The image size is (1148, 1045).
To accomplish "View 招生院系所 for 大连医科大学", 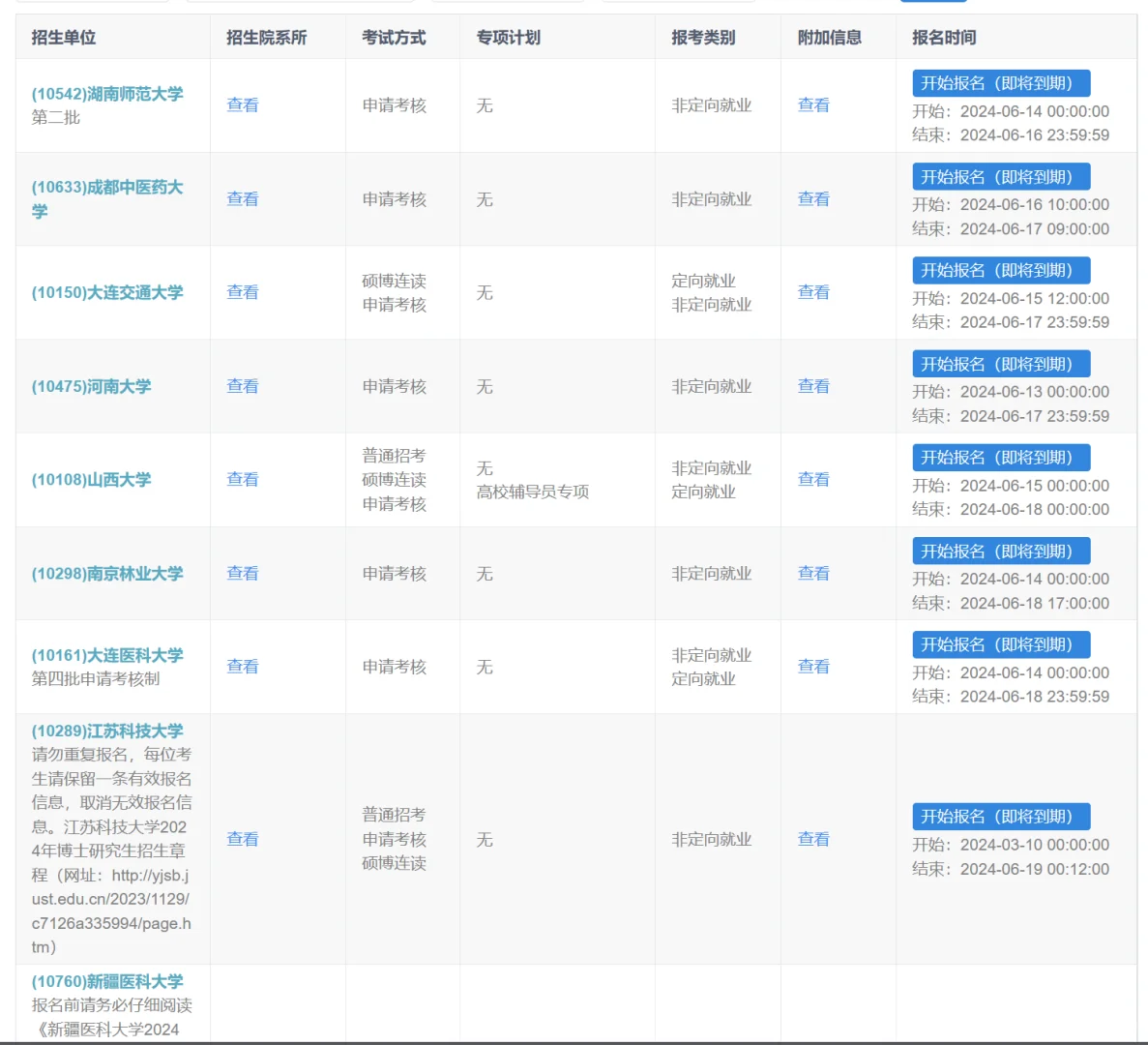I will pyautogui.click(x=243, y=667).
